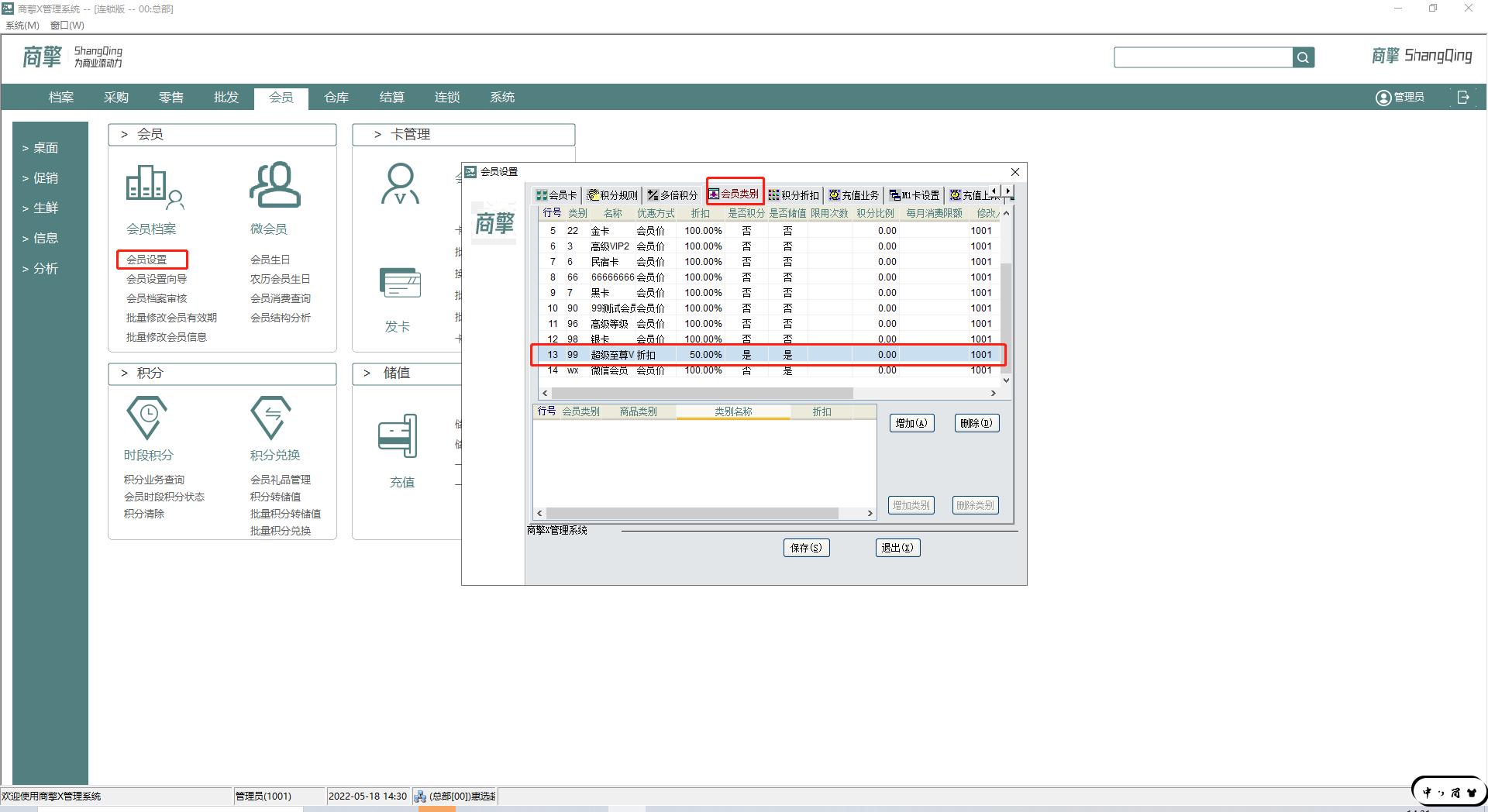Switch to the 积分折扣 tab
The height and width of the screenshot is (812, 1488).
point(794,195)
